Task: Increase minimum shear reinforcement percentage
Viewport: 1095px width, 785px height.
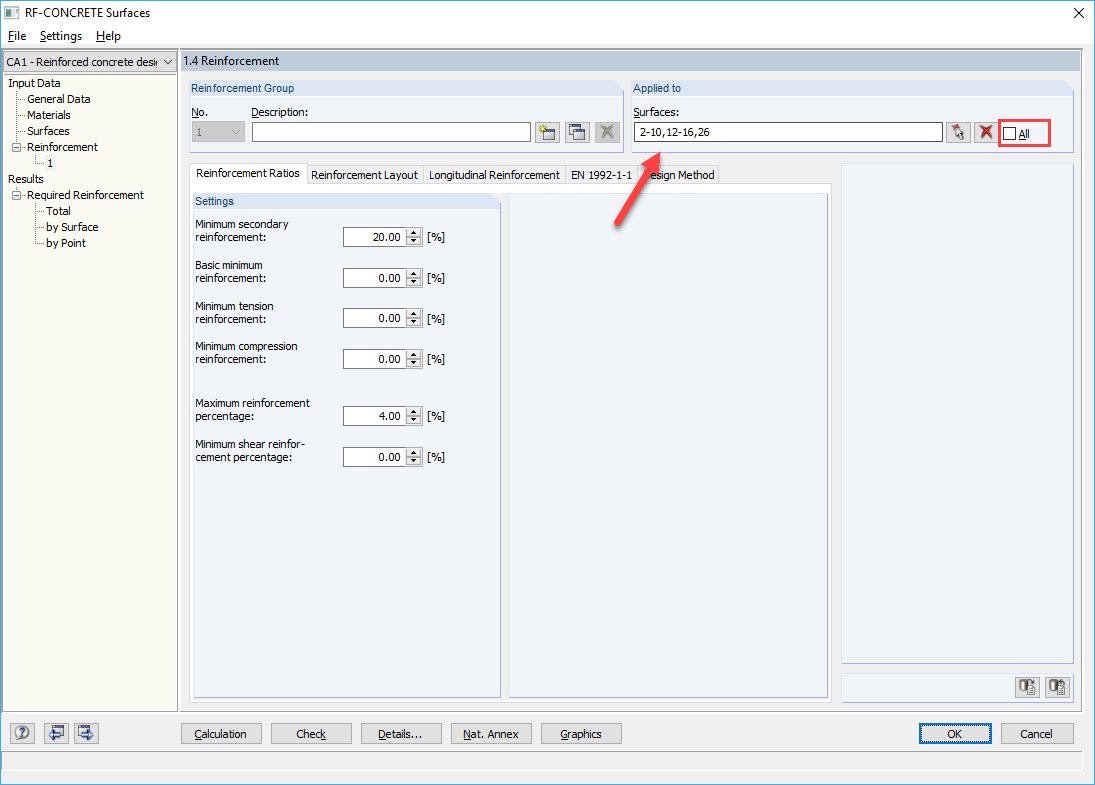Action: (414, 453)
